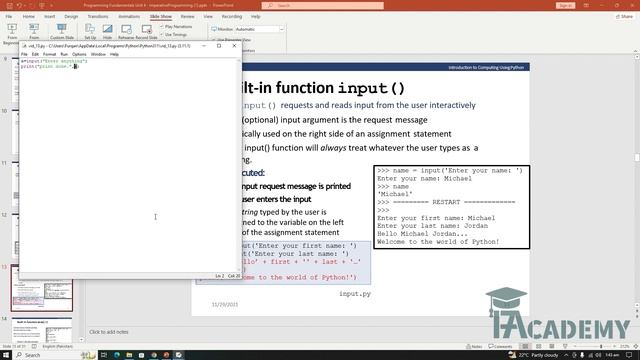Start slideshow From Beginning

pyautogui.click(x=12, y=32)
